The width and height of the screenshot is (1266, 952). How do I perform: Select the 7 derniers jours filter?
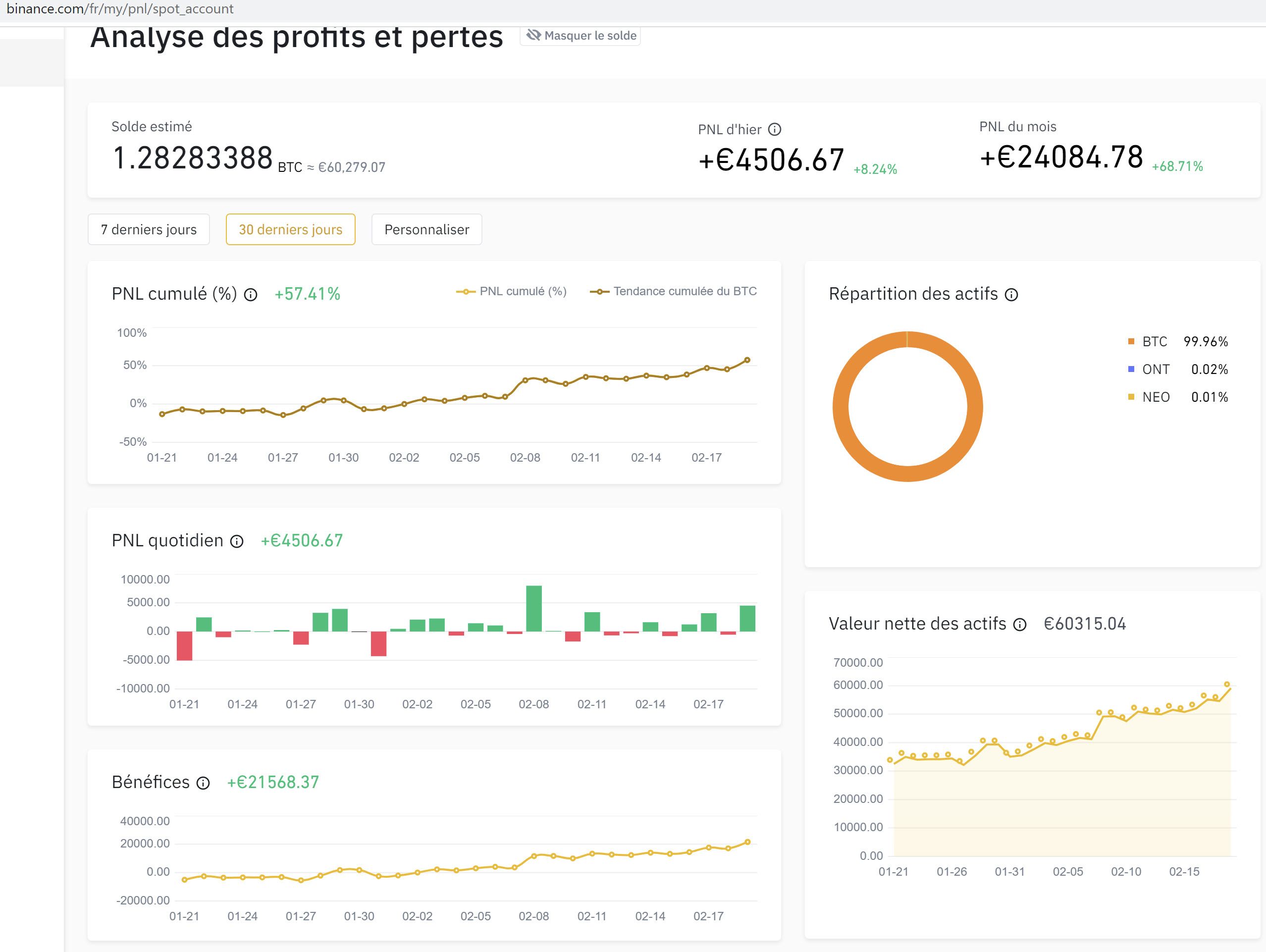(149, 229)
